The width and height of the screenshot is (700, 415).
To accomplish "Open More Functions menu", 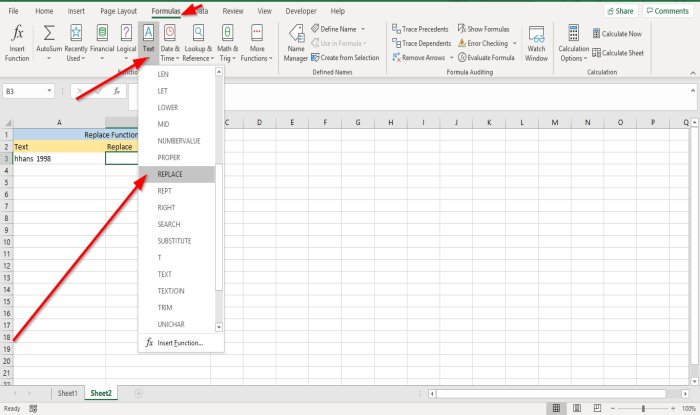I will tap(257, 43).
